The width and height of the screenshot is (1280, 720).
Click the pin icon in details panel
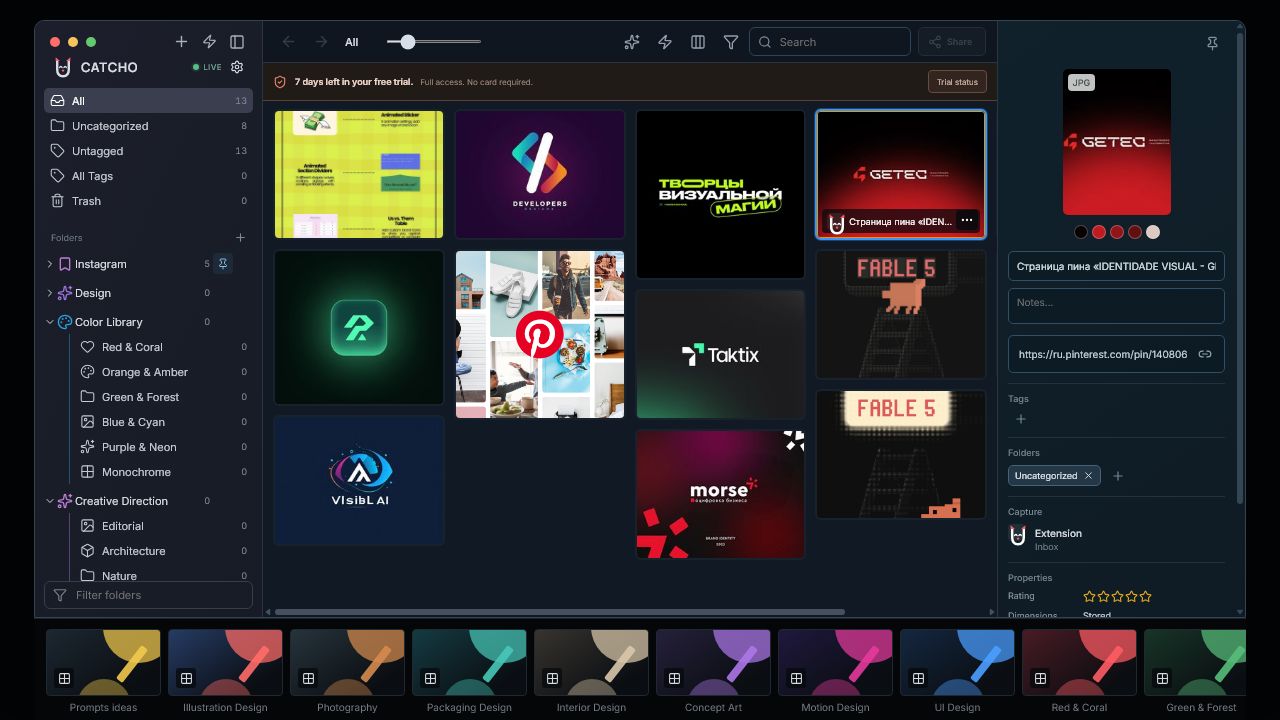(1212, 43)
